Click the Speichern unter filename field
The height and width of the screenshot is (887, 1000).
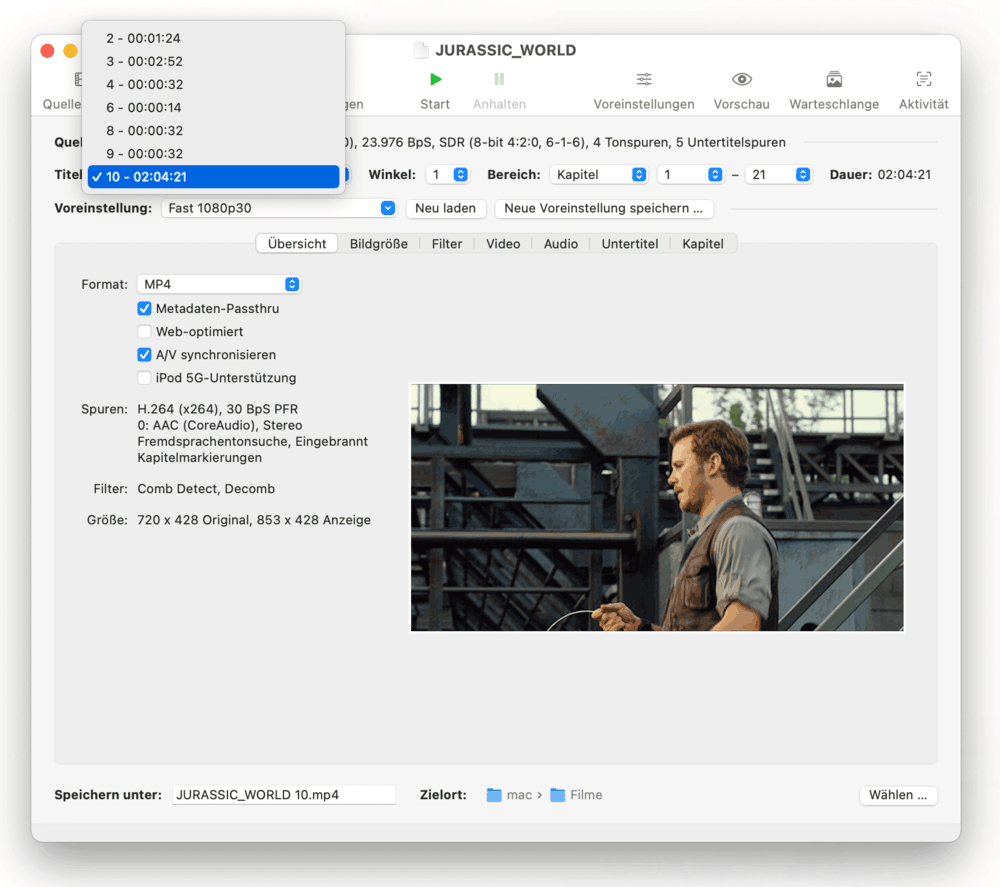tap(283, 795)
